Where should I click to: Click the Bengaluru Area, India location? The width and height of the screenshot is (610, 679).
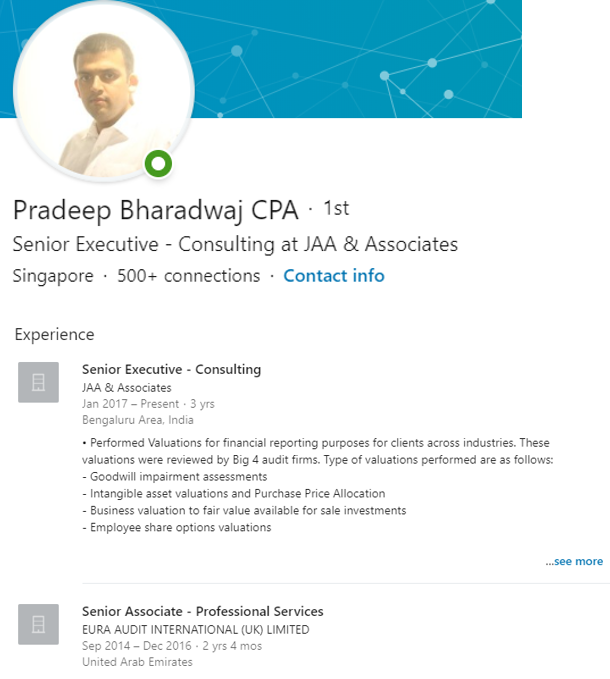(138, 420)
